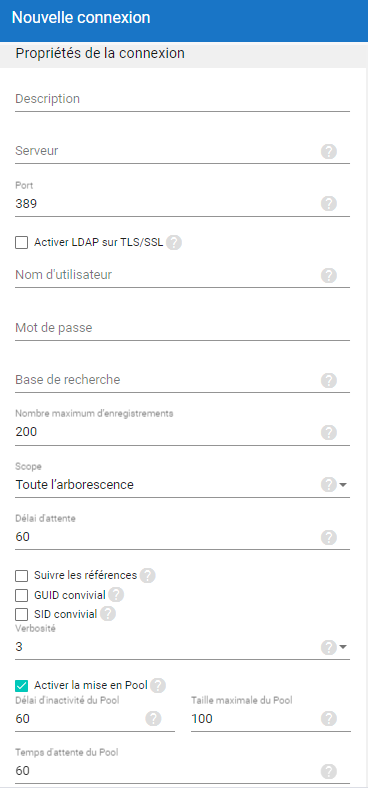Check the Suivre les références box
The image size is (368, 788).
[22, 575]
